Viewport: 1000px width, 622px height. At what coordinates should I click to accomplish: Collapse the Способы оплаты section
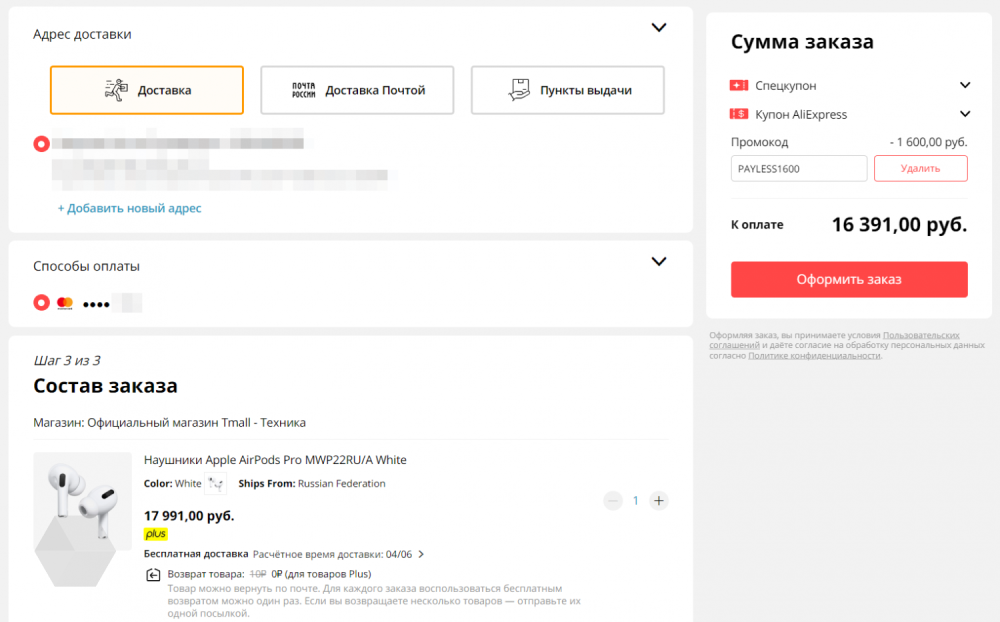[659, 262]
